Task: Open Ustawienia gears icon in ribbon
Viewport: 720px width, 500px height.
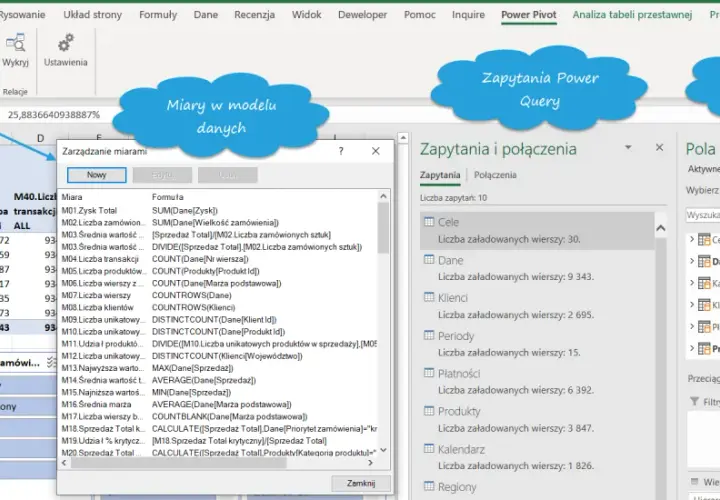Action: point(66,43)
